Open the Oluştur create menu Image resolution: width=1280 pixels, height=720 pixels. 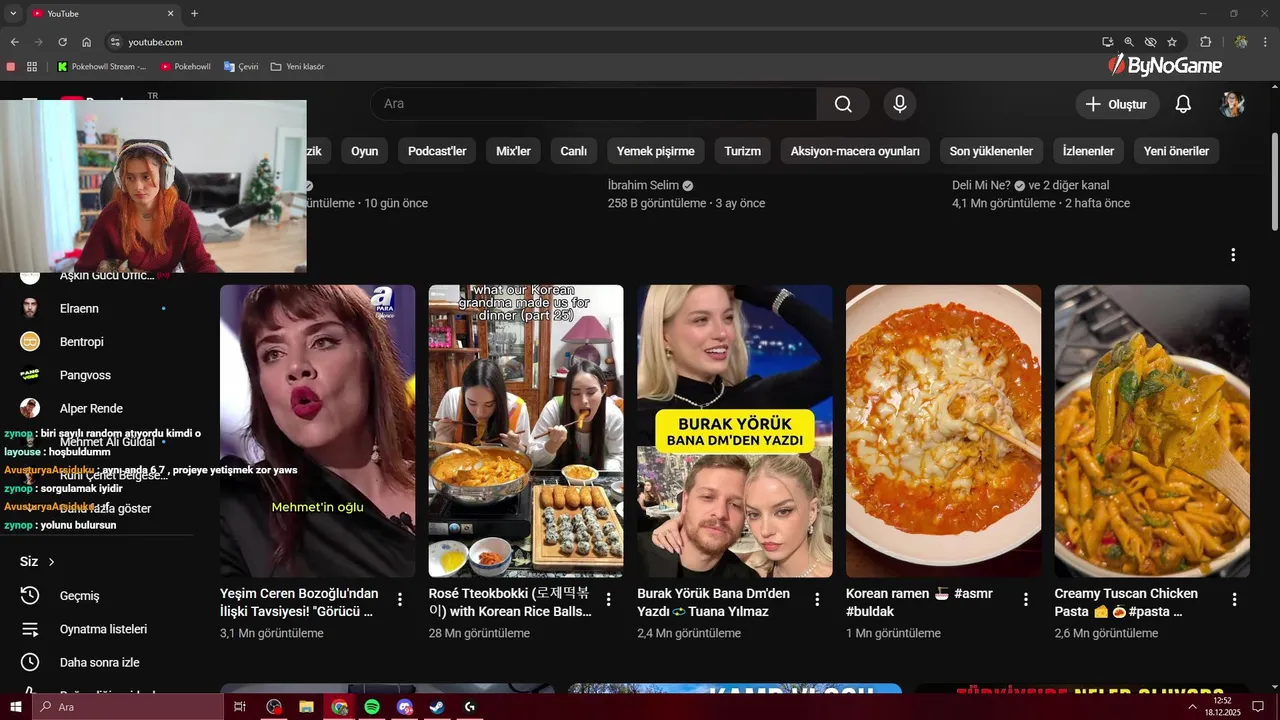pyautogui.click(x=1117, y=104)
